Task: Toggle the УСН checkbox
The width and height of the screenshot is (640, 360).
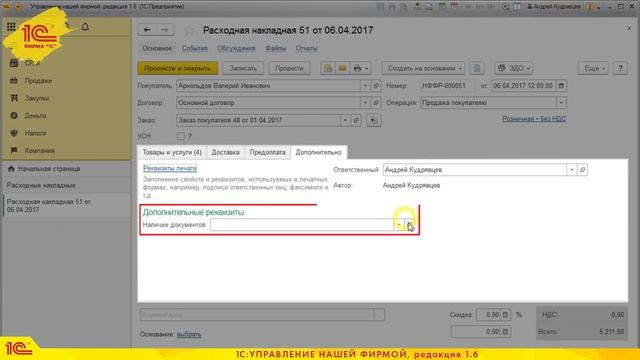Action: click(180, 136)
